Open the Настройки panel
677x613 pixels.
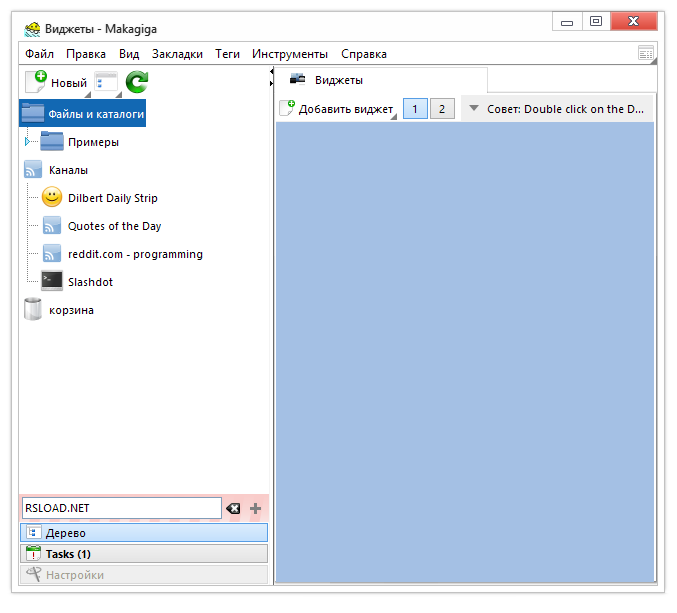click(144, 575)
